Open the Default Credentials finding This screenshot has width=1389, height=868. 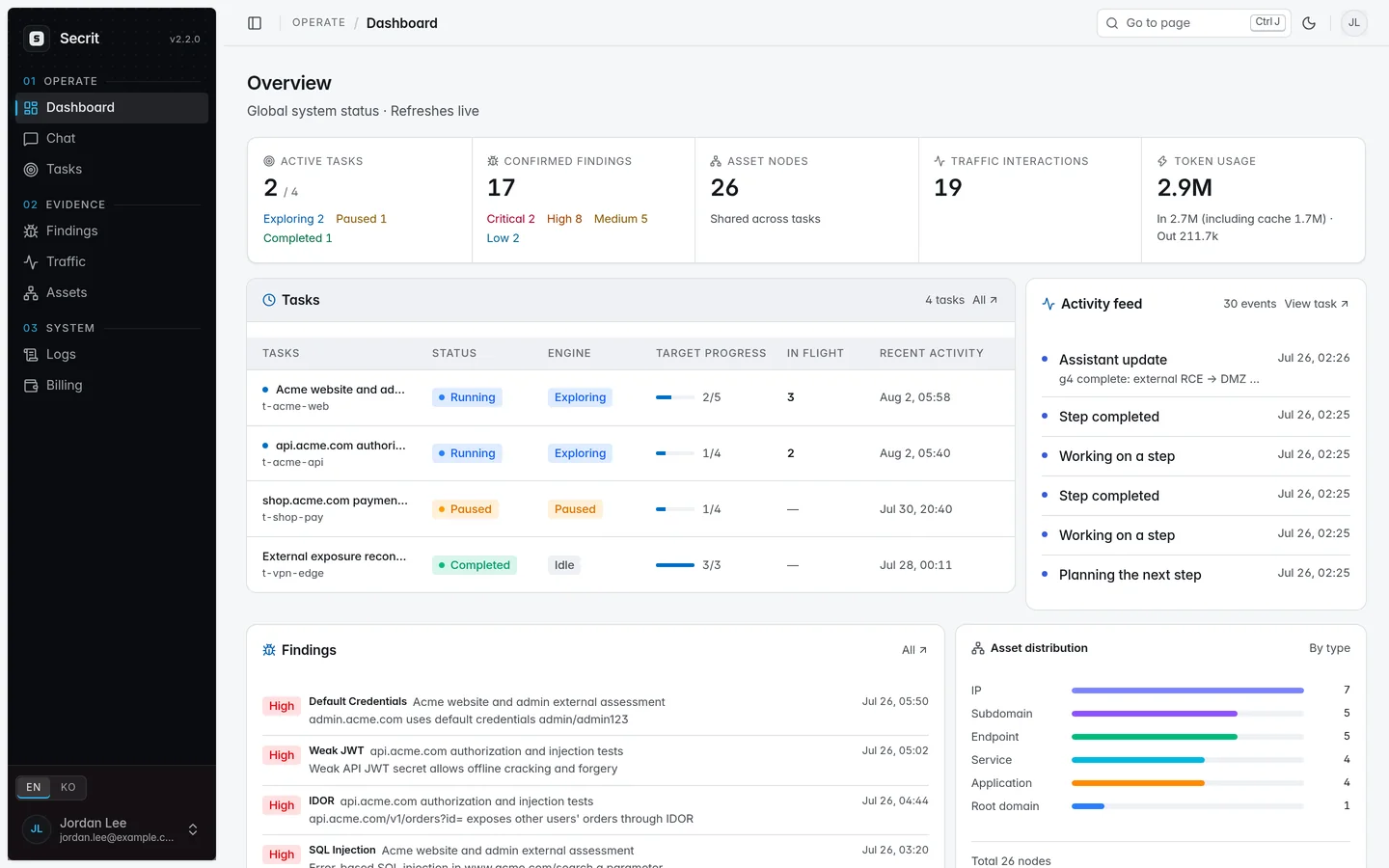click(595, 711)
